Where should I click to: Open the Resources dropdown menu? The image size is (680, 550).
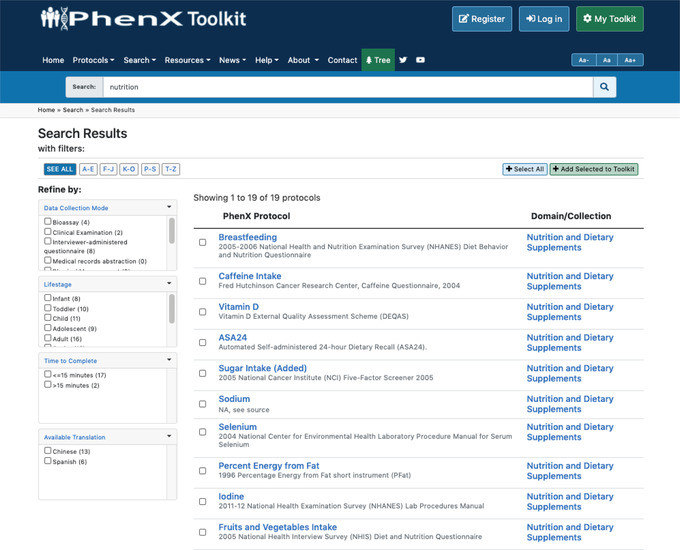click(x=187, y=60)
